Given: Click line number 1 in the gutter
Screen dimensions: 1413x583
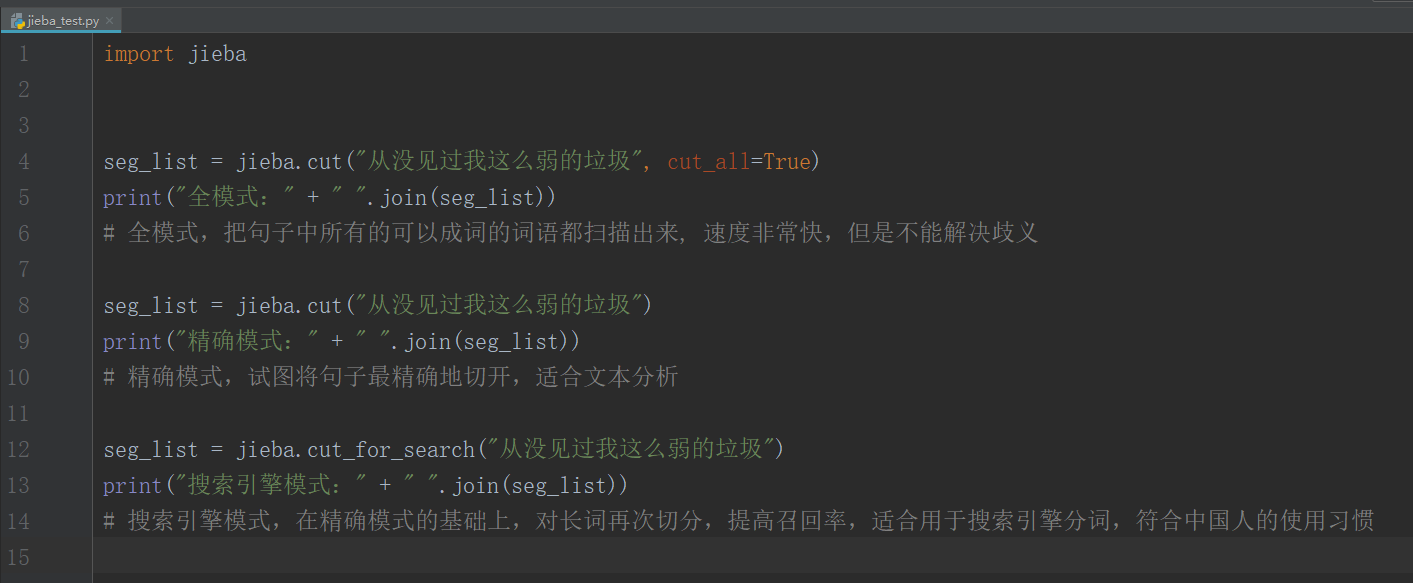Looking at the screenshot, I should pos(23,54).
